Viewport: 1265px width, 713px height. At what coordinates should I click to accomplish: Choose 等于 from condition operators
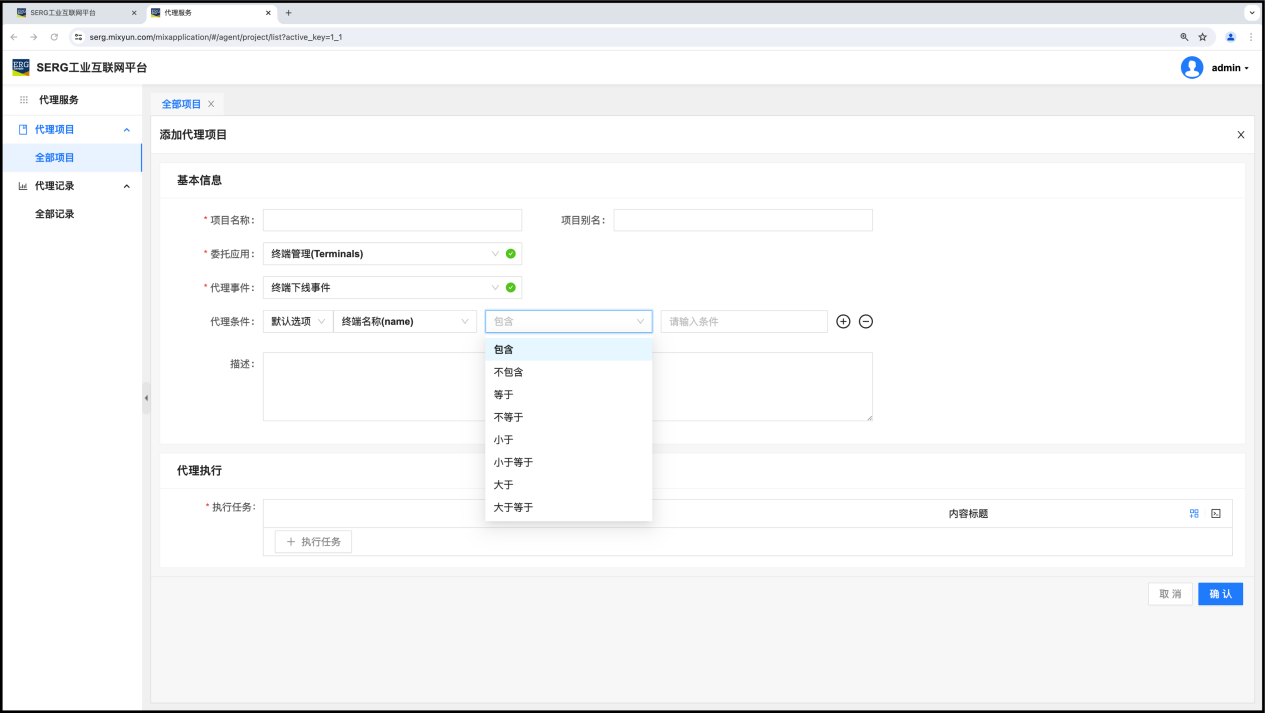(503, 394)
